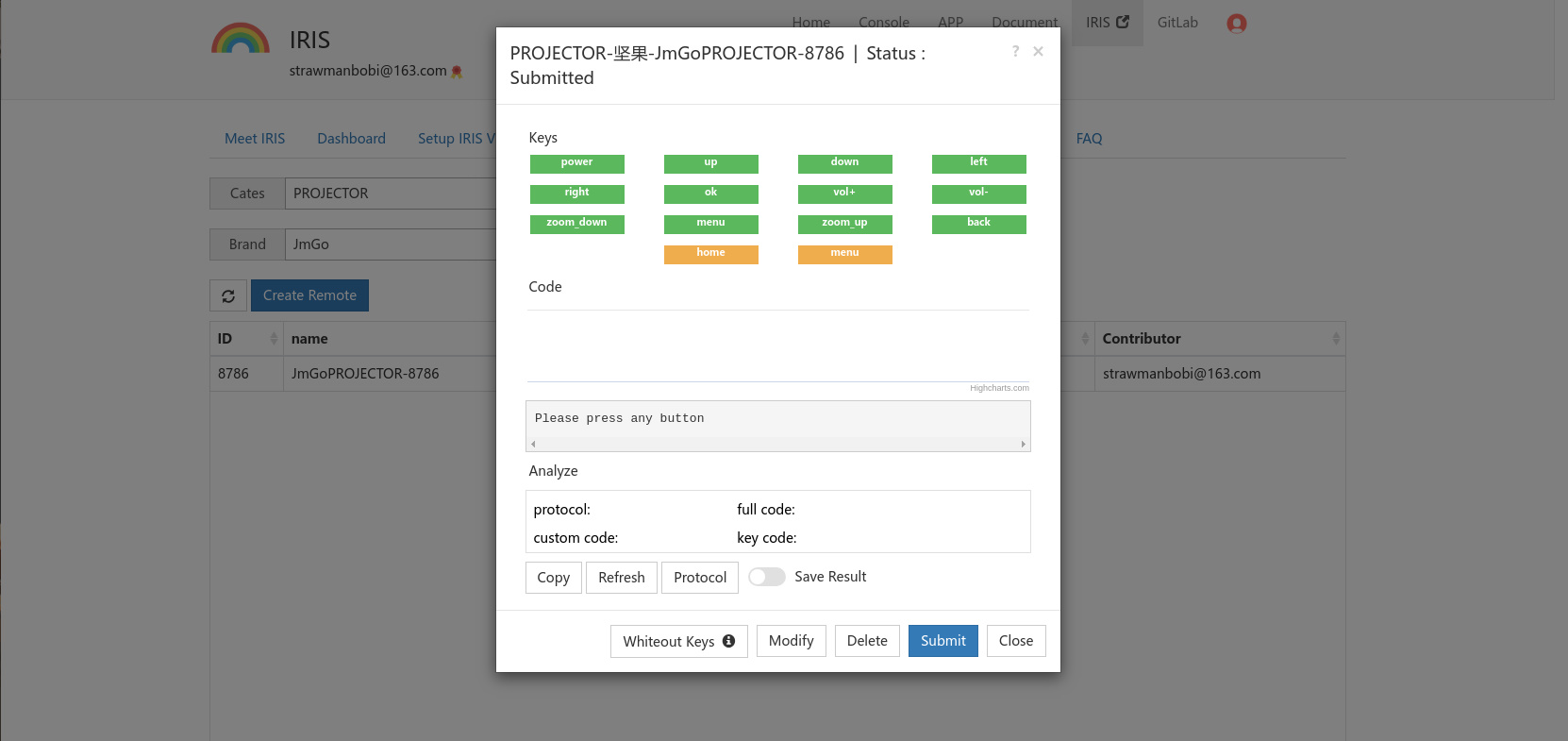Viewport: 1568px width, 741px height.
Task: Click the blue Submit button
Action: click(942, 641)
